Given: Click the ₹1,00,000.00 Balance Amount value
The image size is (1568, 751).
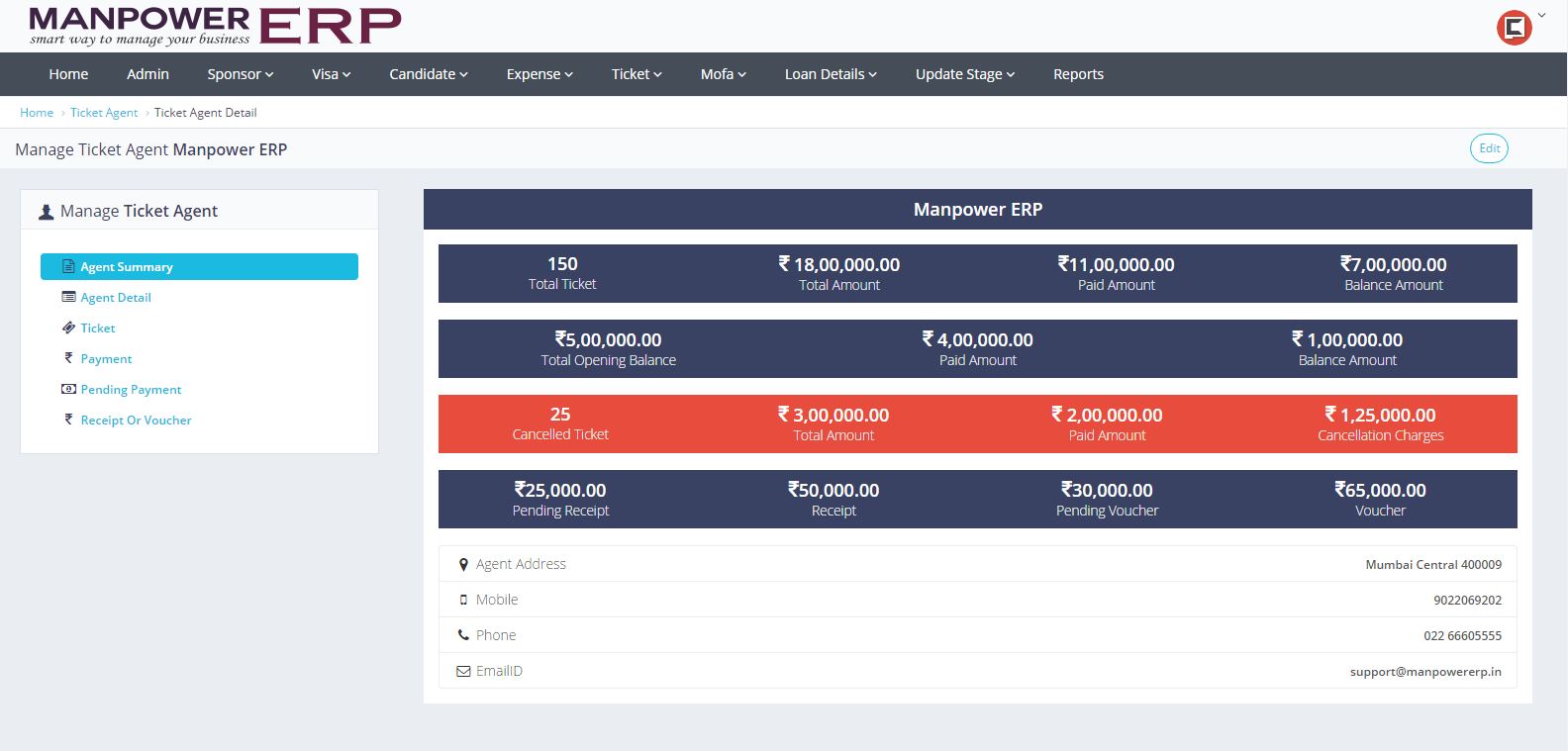Looking at the screenshot, I should [x=1347, y=339].
